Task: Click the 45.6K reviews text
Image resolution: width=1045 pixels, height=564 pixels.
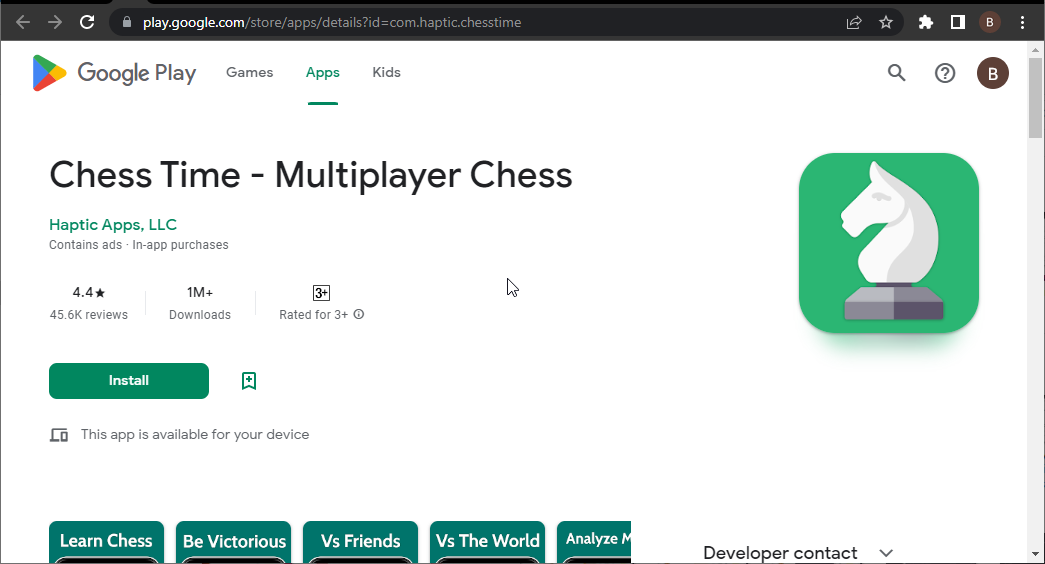Action: pyautogui.click(x=89, y=315)
